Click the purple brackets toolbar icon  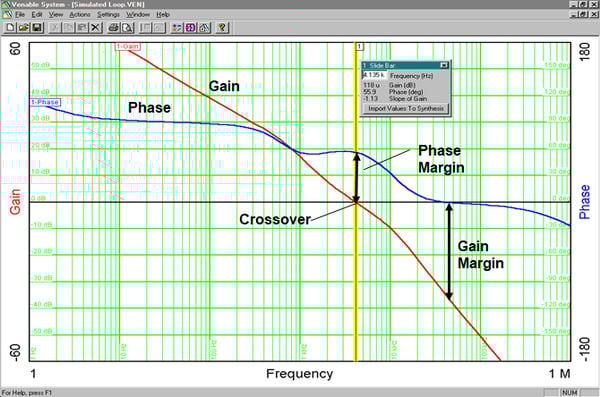191,28
